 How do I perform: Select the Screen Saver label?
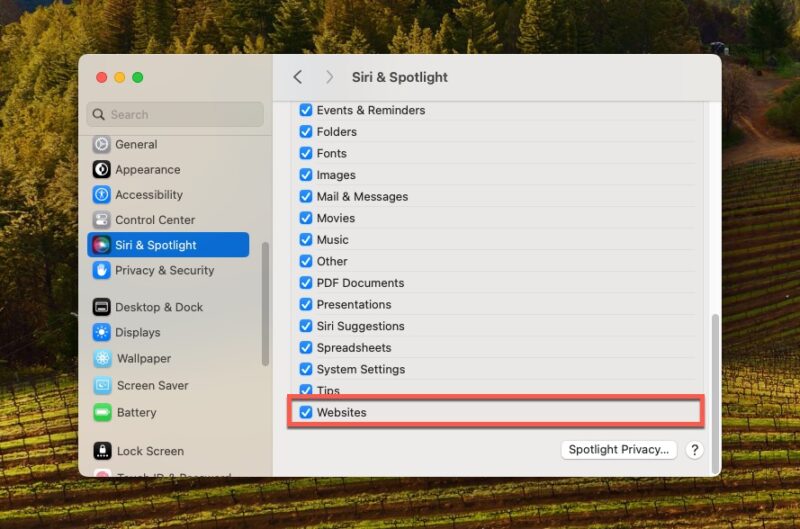click(x=153, y=385)
